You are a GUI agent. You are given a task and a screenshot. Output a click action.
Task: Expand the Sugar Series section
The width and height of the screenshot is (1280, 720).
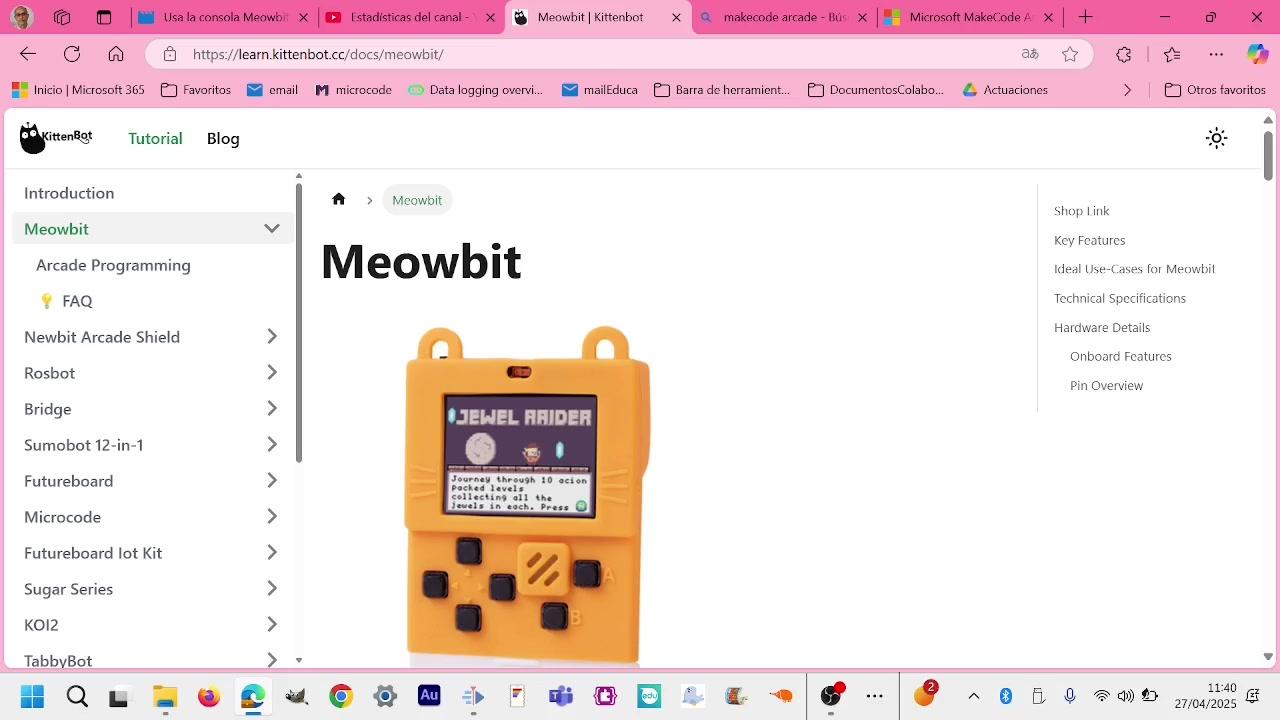click(272, 589)
